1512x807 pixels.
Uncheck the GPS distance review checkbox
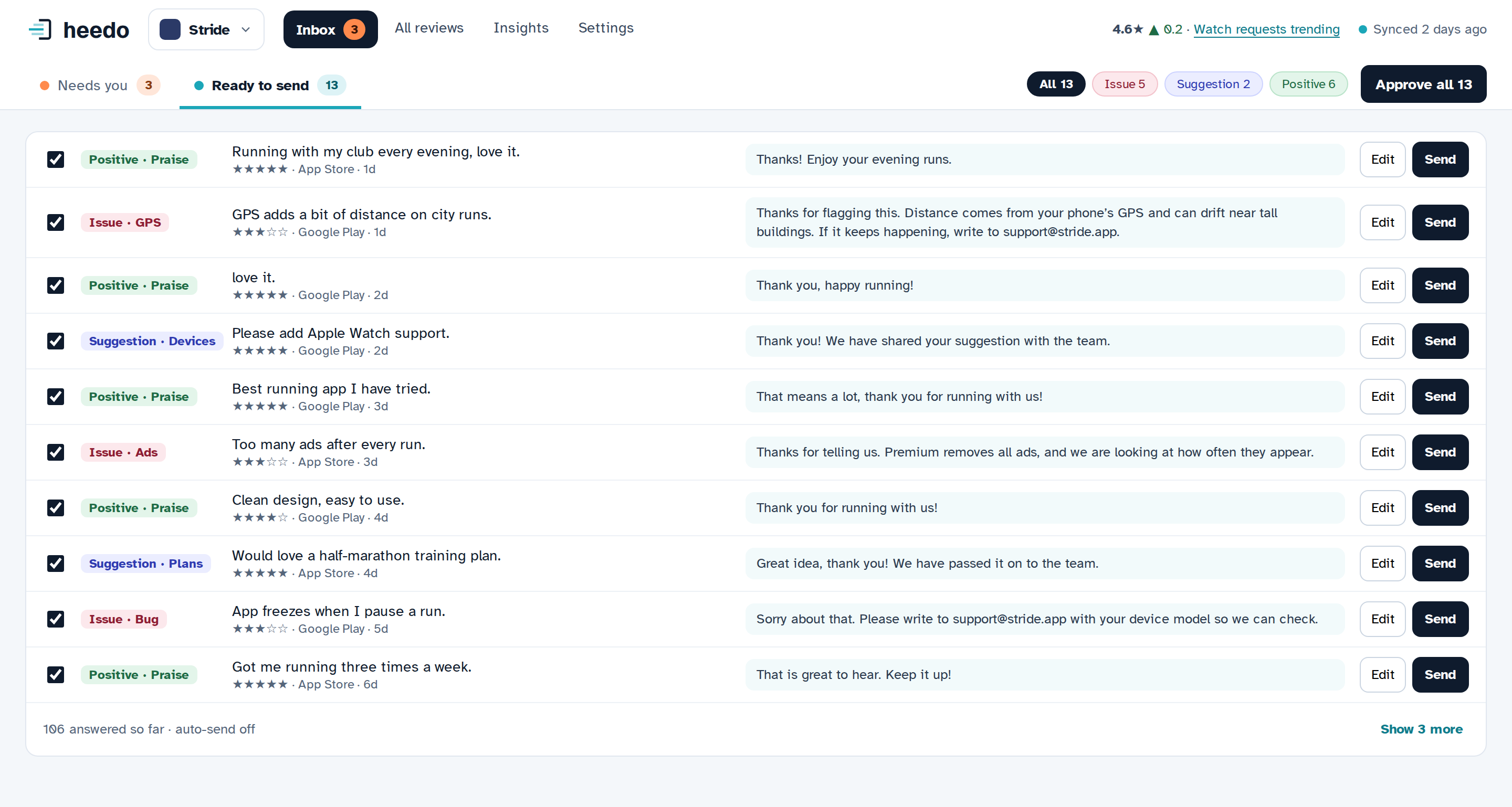pos(56,222)
